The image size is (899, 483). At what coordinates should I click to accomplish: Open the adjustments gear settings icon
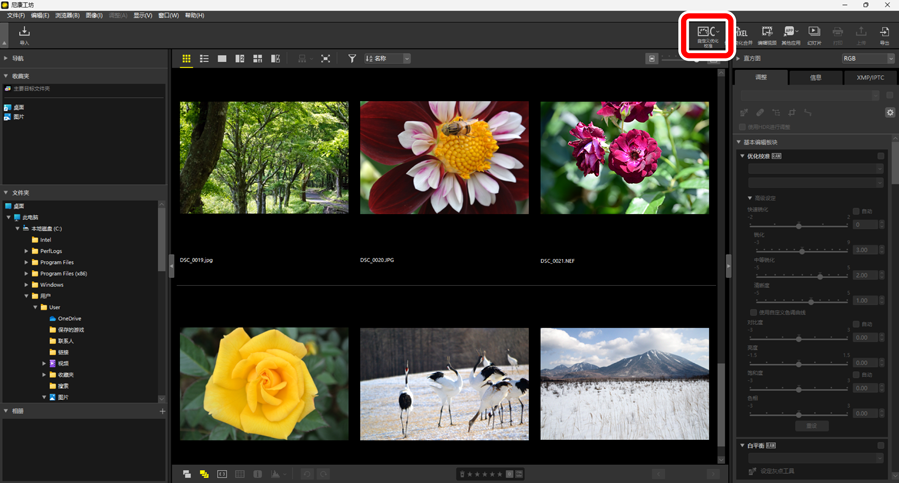(890, 113)
